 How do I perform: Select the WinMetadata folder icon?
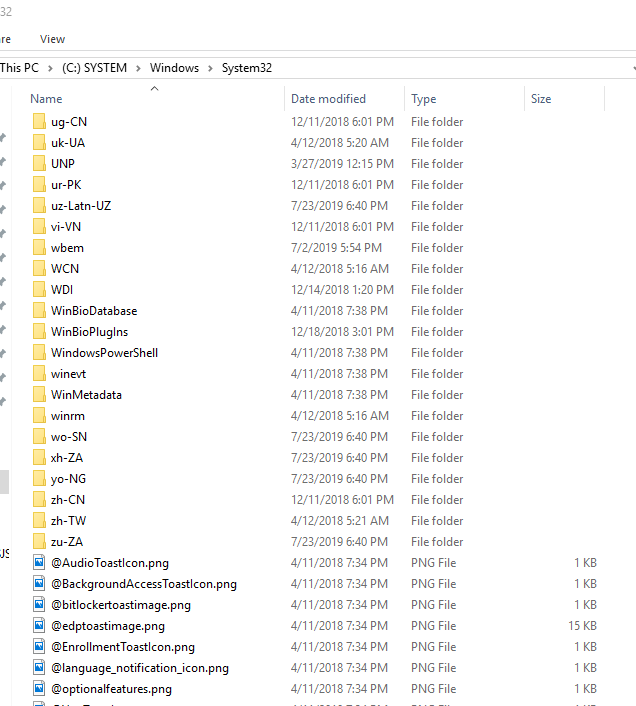(39, 395)
